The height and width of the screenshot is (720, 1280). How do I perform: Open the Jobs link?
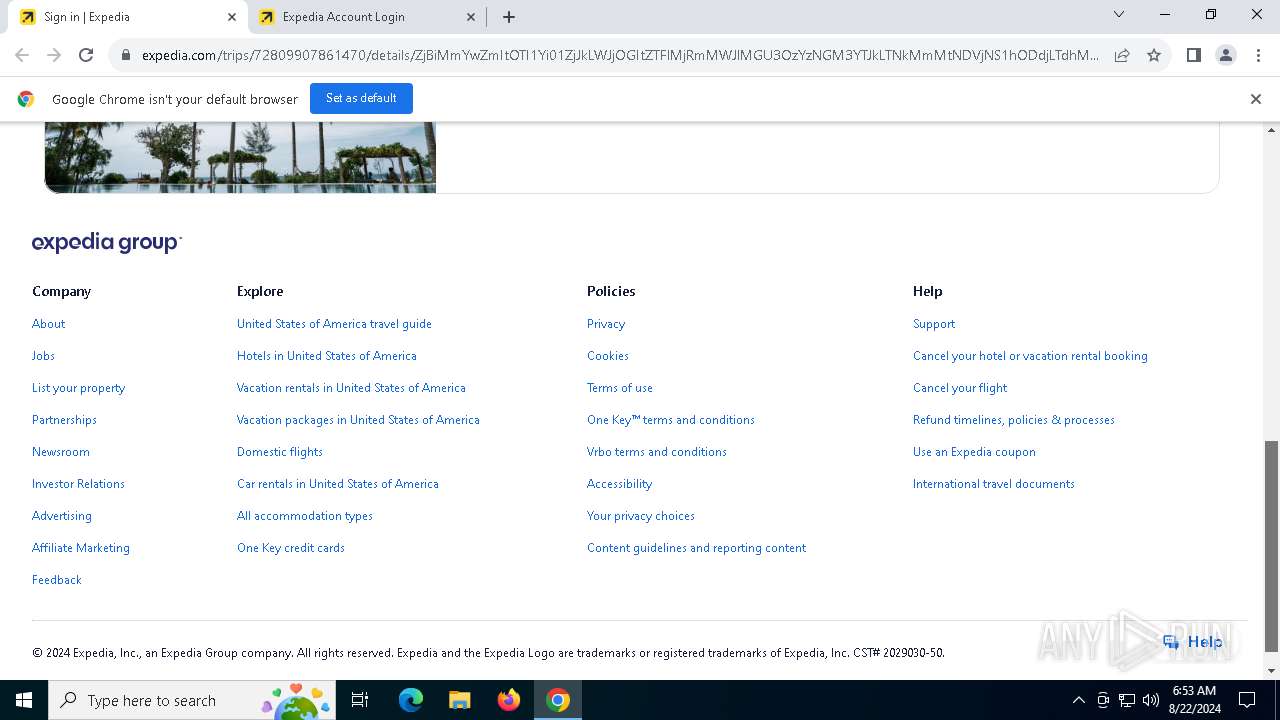pos(43,356)
